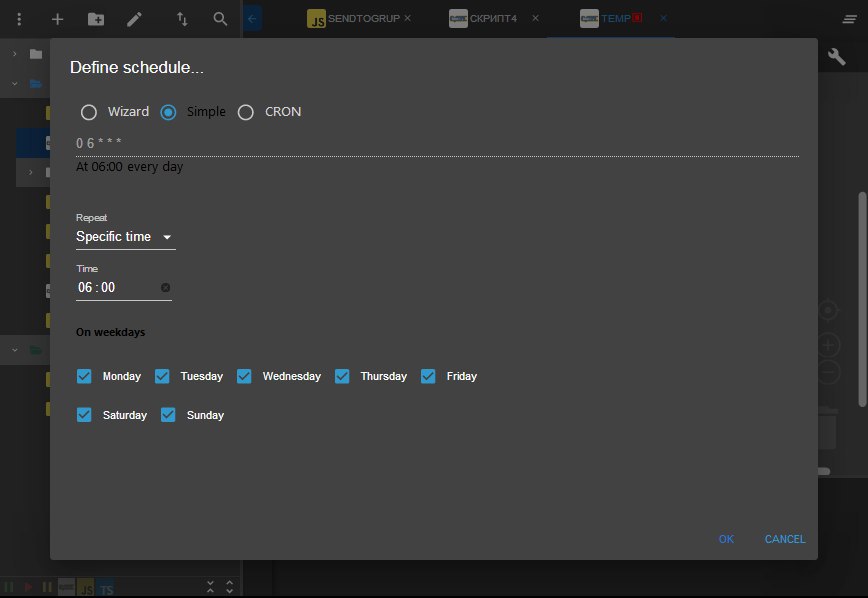Uncheck the Tuesday checkbox
Screen dimensions: 868x598
tap(162, 377)
